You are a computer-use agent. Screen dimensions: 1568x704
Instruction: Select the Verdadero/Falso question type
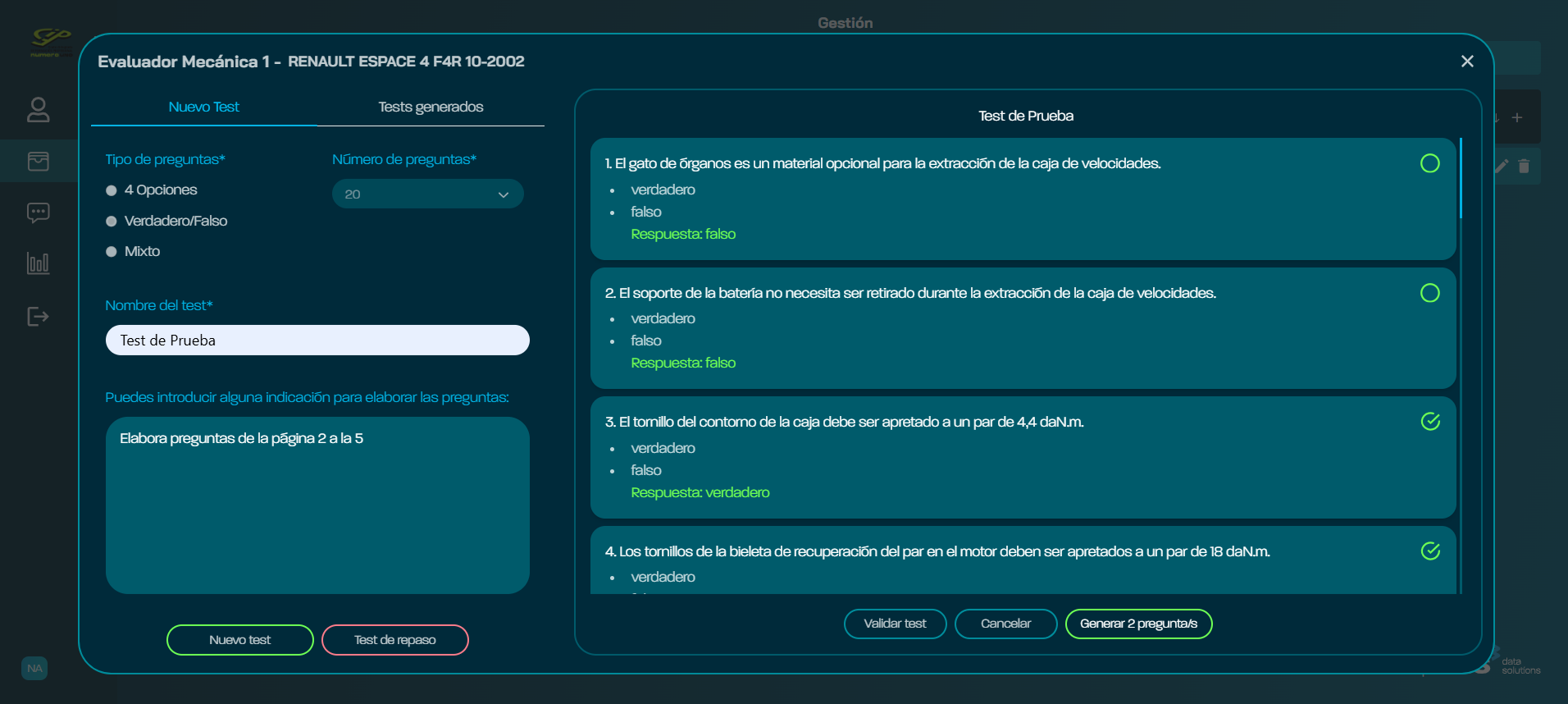point(112,222)
